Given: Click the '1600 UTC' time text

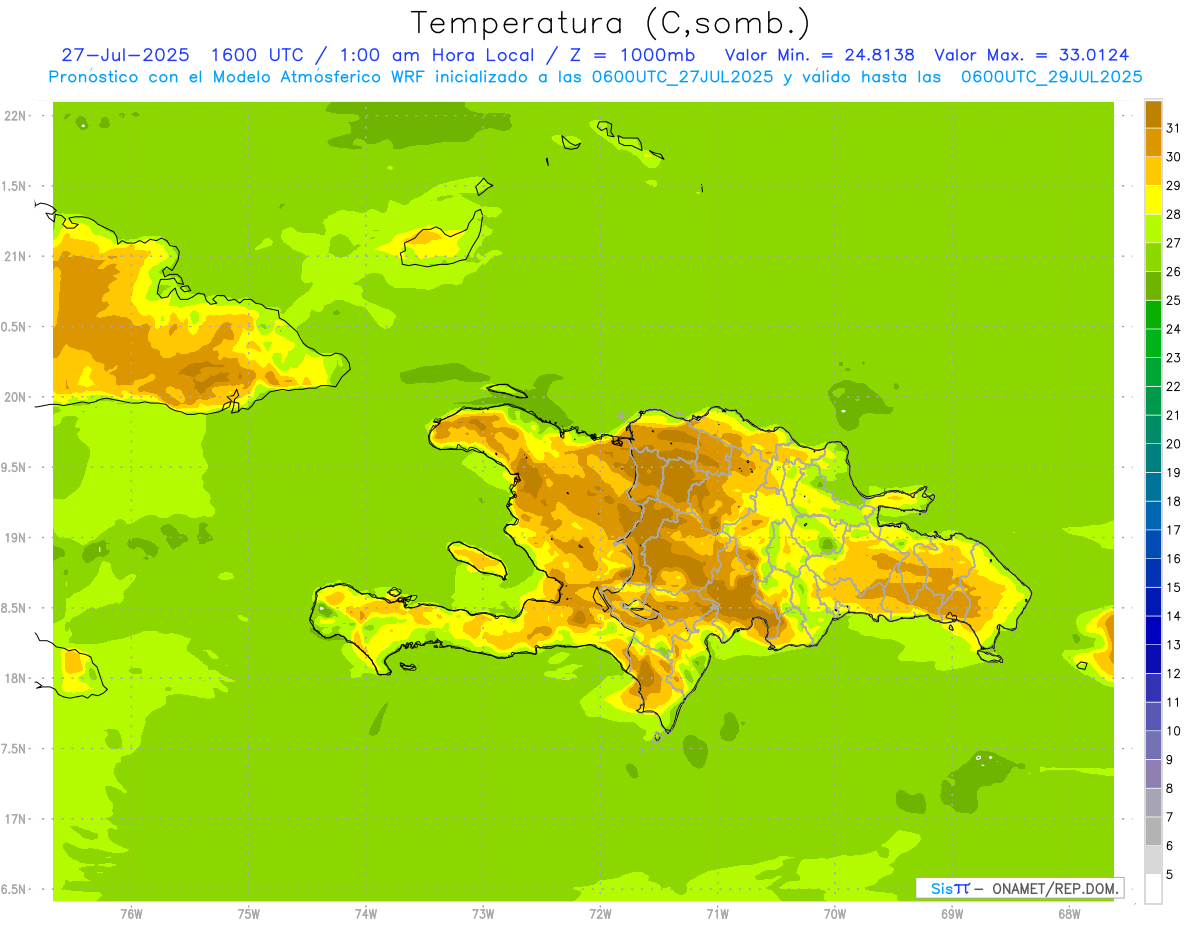Looking at the screenshot, I should 257,55.
